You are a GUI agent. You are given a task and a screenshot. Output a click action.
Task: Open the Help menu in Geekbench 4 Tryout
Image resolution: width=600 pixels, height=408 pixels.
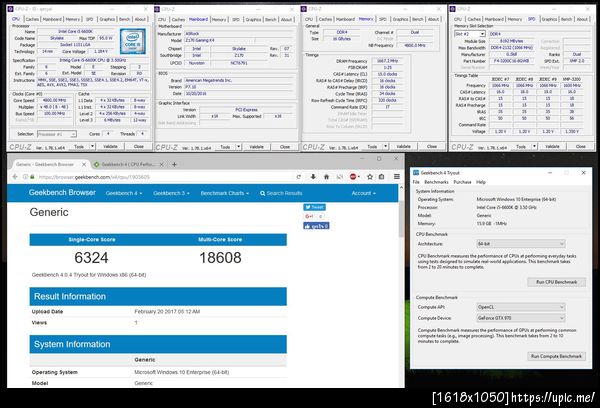[x=481, y=182]
